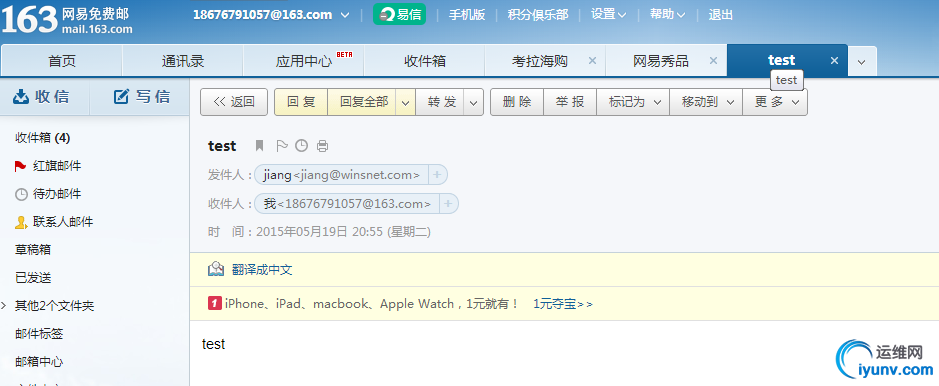
Task: Switch to the 网易秀品 tab
Action: pyautogui.click(x=661, y=61)
